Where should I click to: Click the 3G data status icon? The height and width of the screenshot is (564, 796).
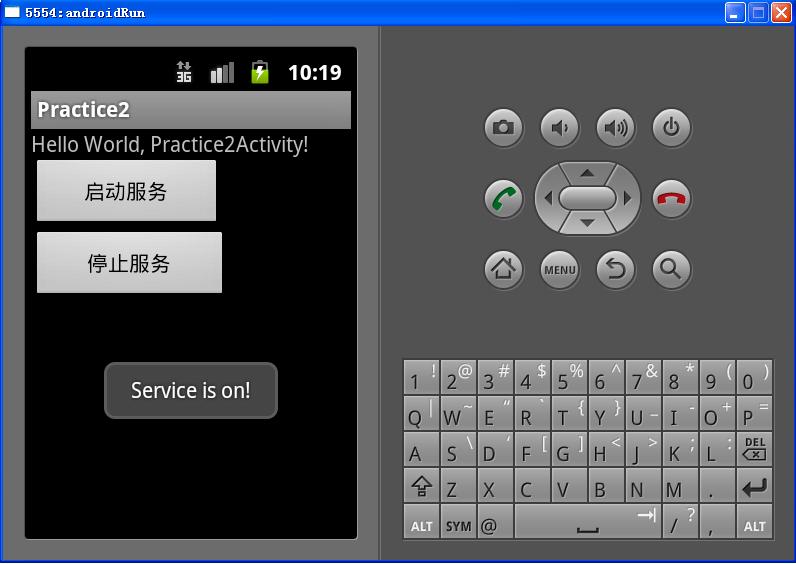(184, 72)
